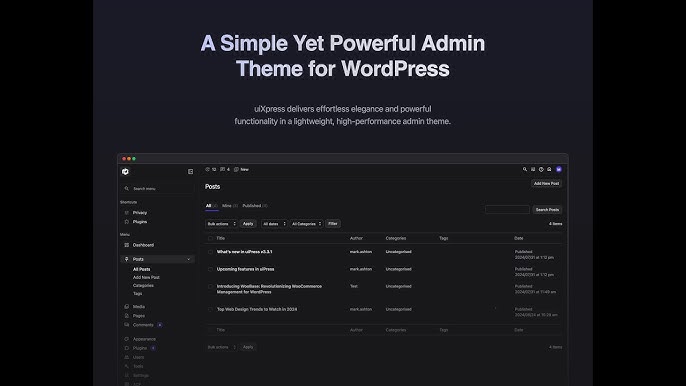Click the Search Posts button

pyautogui.click(x=547, y=210)
